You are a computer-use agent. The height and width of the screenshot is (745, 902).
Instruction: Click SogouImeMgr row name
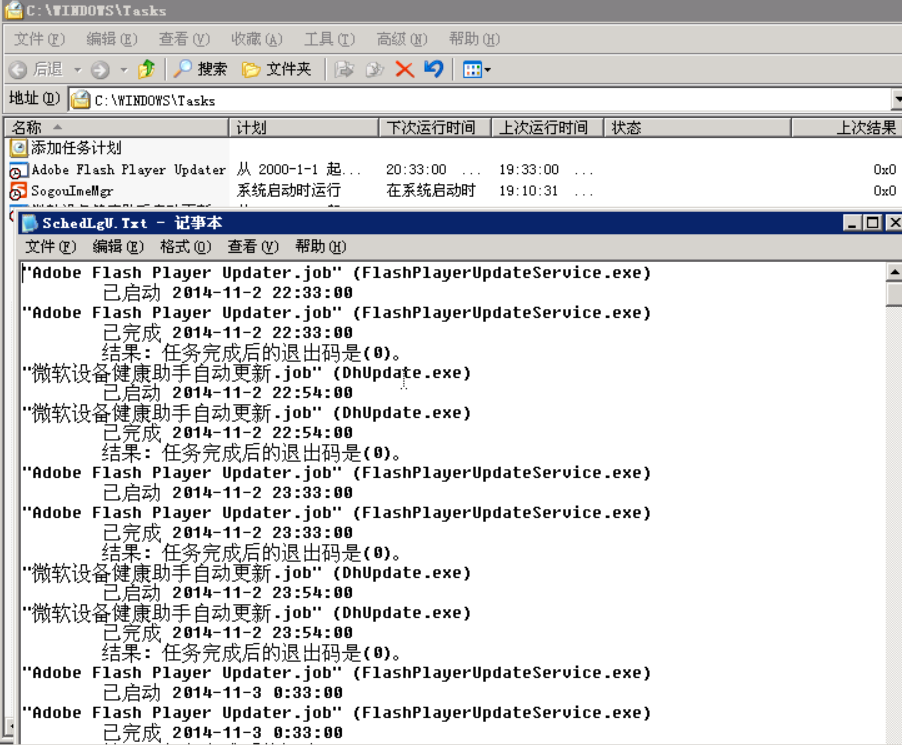tap(72, 191)
